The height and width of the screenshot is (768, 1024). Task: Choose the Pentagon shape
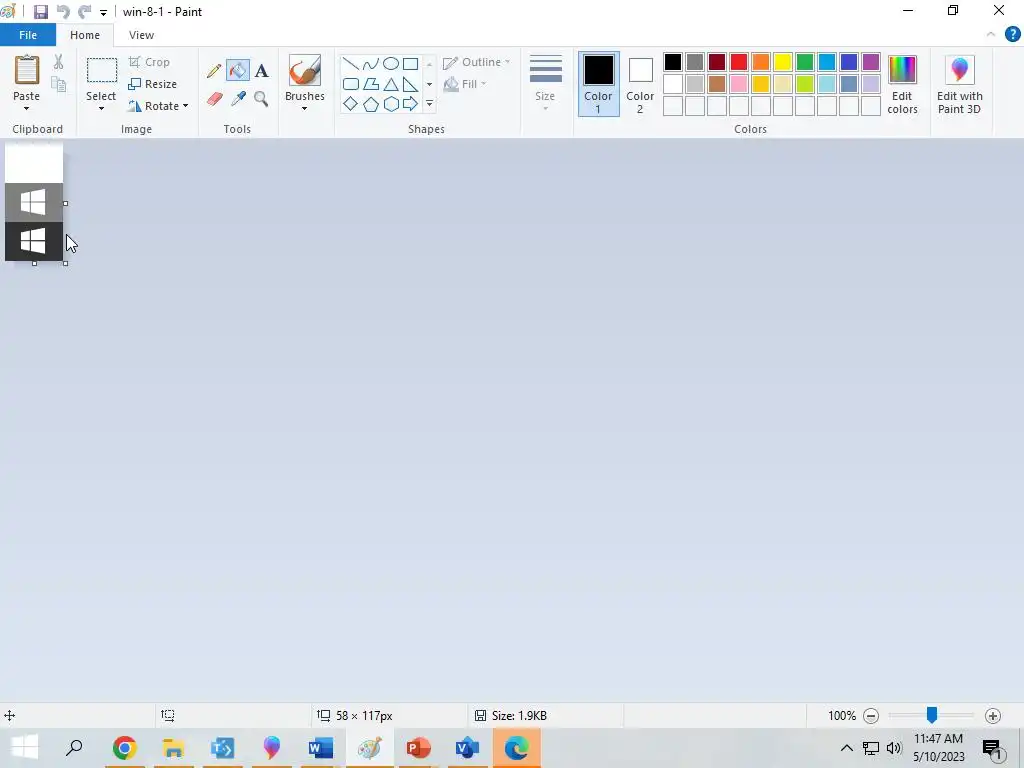point(370,104)
